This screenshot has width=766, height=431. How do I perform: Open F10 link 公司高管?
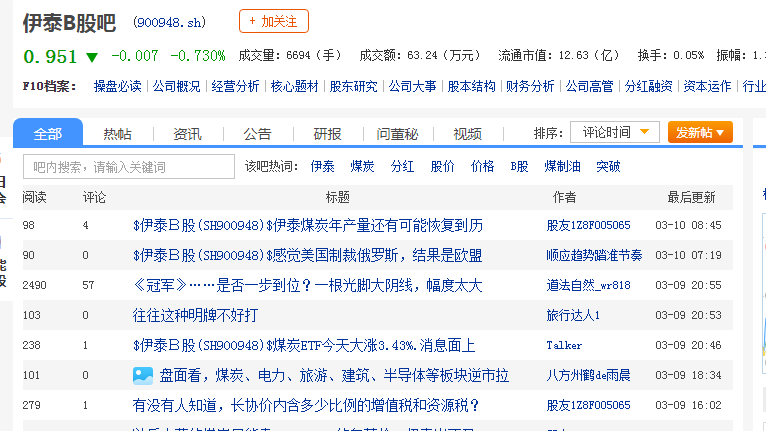pyautogui.click(x=589, y=86)
